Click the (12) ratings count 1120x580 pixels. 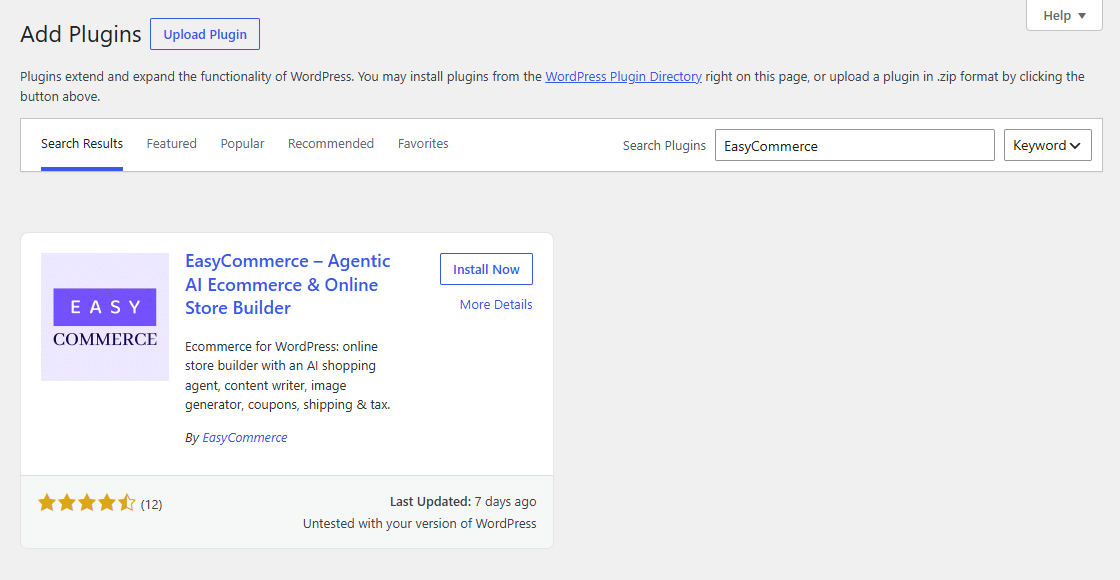(151, 504)
